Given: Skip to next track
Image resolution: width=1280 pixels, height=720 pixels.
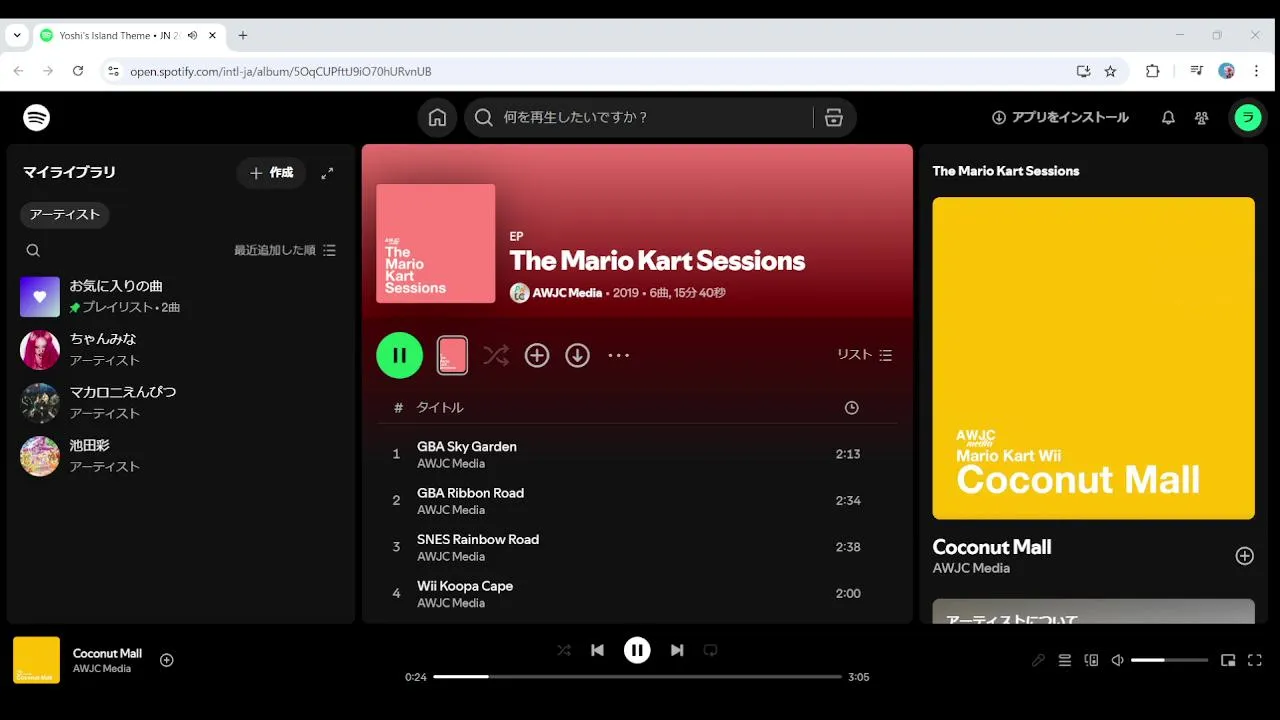Looking at the screenshot, I should pyautogui.click(x=677, y=650).
